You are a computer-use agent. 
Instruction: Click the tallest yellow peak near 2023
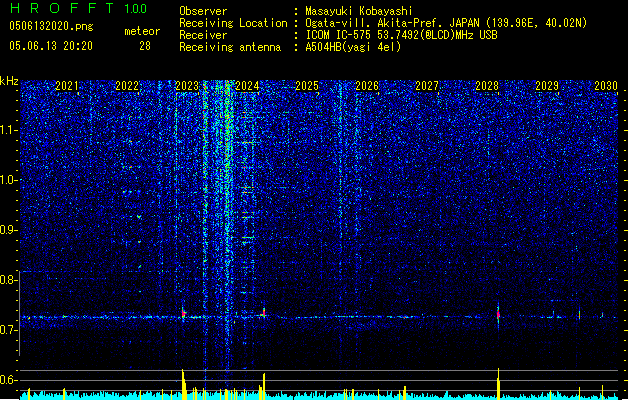pos(183,384)
